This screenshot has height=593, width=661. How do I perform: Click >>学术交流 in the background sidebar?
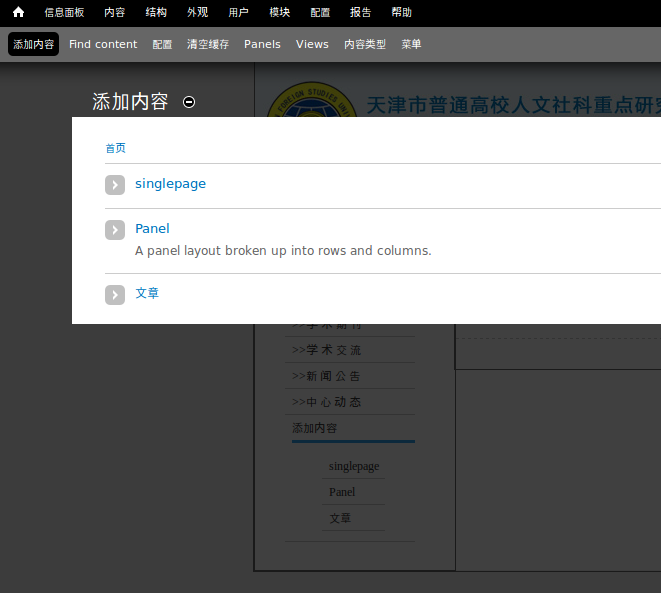click(327, 350)
